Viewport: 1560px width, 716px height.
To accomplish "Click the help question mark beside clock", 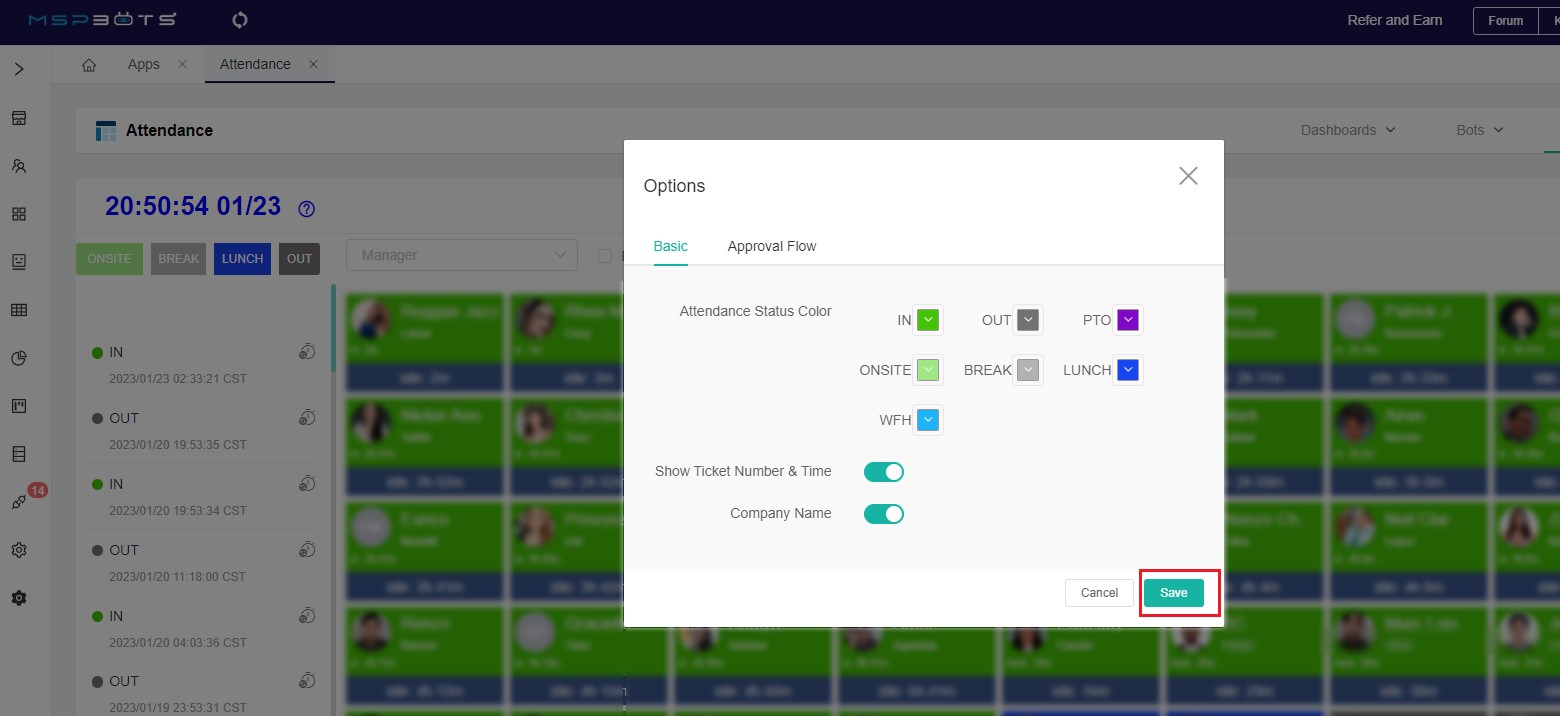I will (x=307, y=209).
